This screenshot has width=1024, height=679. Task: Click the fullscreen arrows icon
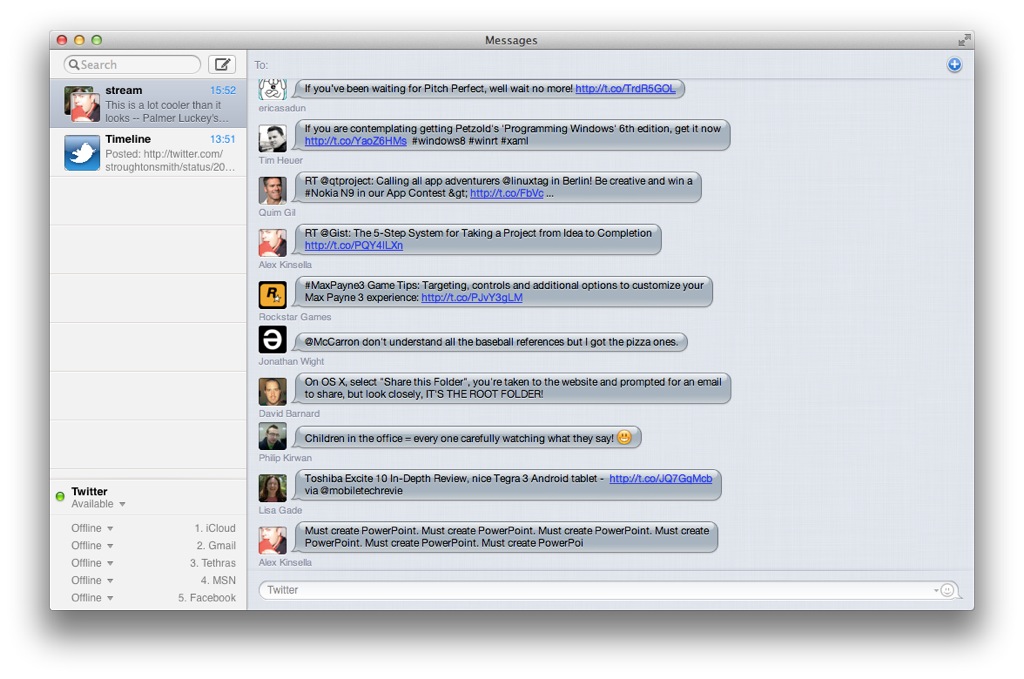point(964,40)
